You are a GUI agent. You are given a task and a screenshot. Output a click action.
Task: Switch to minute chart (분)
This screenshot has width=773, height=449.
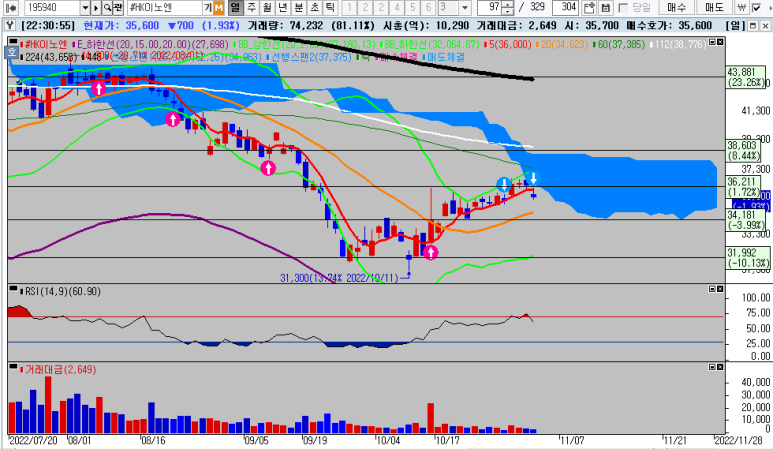299,7
